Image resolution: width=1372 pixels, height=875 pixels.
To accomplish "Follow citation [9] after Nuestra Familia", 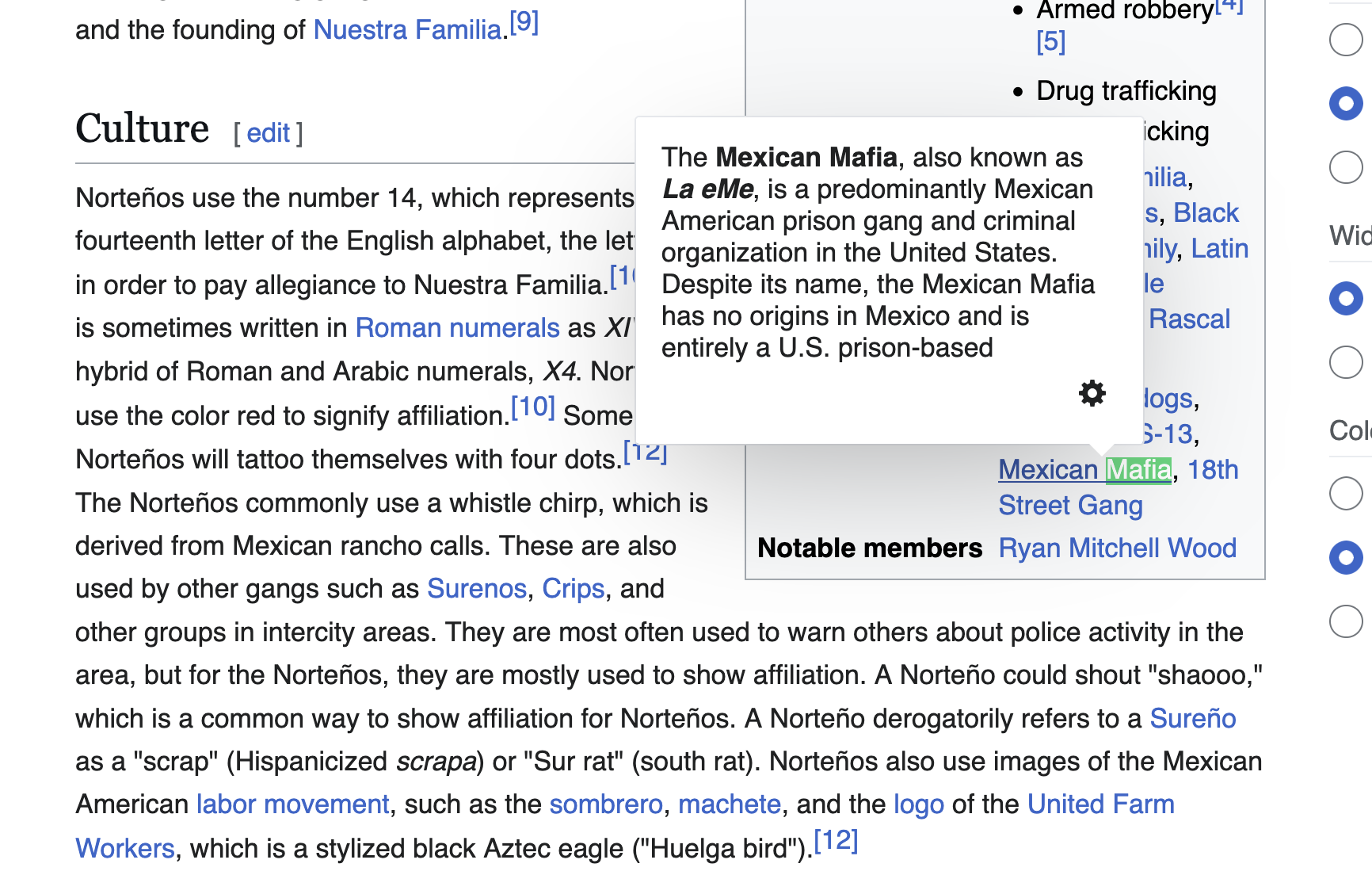I will [x=524, y=22].
